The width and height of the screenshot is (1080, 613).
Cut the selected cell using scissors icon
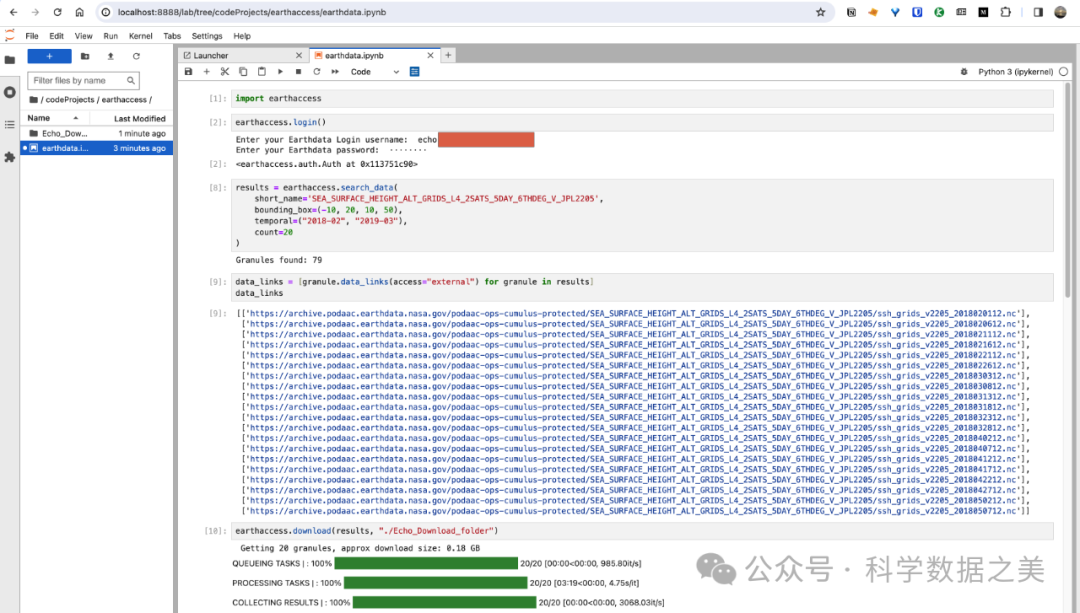[224, 72]
